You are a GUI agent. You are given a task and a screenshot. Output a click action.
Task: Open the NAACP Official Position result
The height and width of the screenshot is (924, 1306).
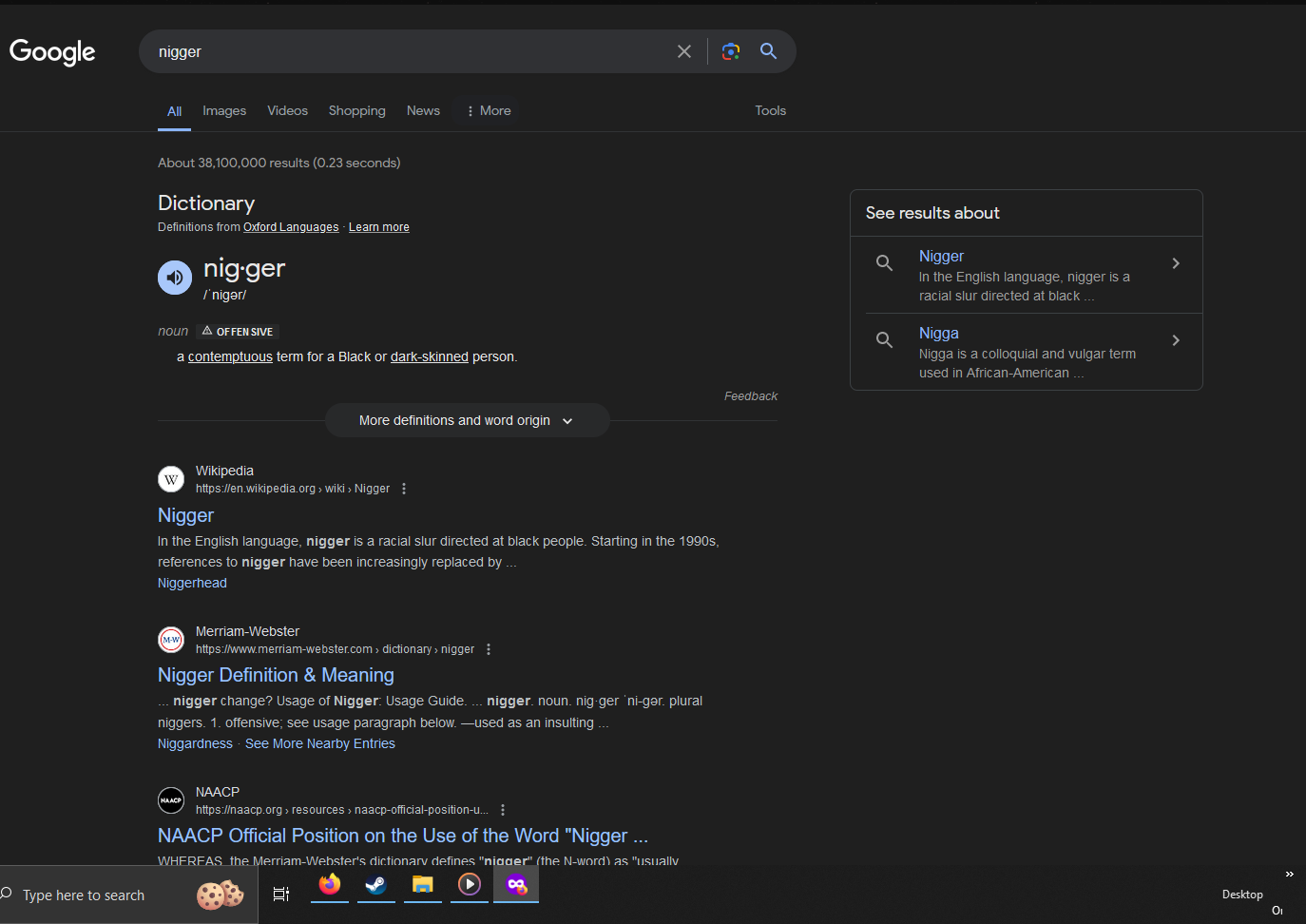(x=402, y=836)
